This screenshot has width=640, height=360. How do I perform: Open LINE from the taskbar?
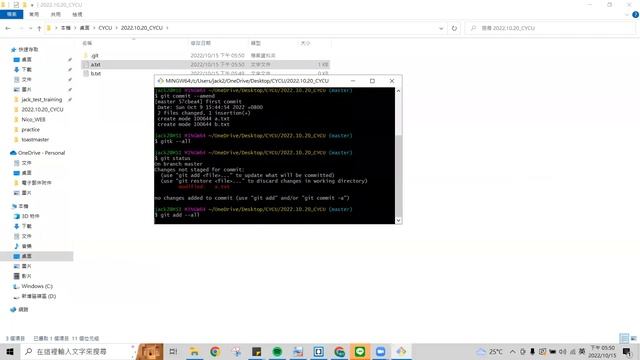[x=360, y=351]
